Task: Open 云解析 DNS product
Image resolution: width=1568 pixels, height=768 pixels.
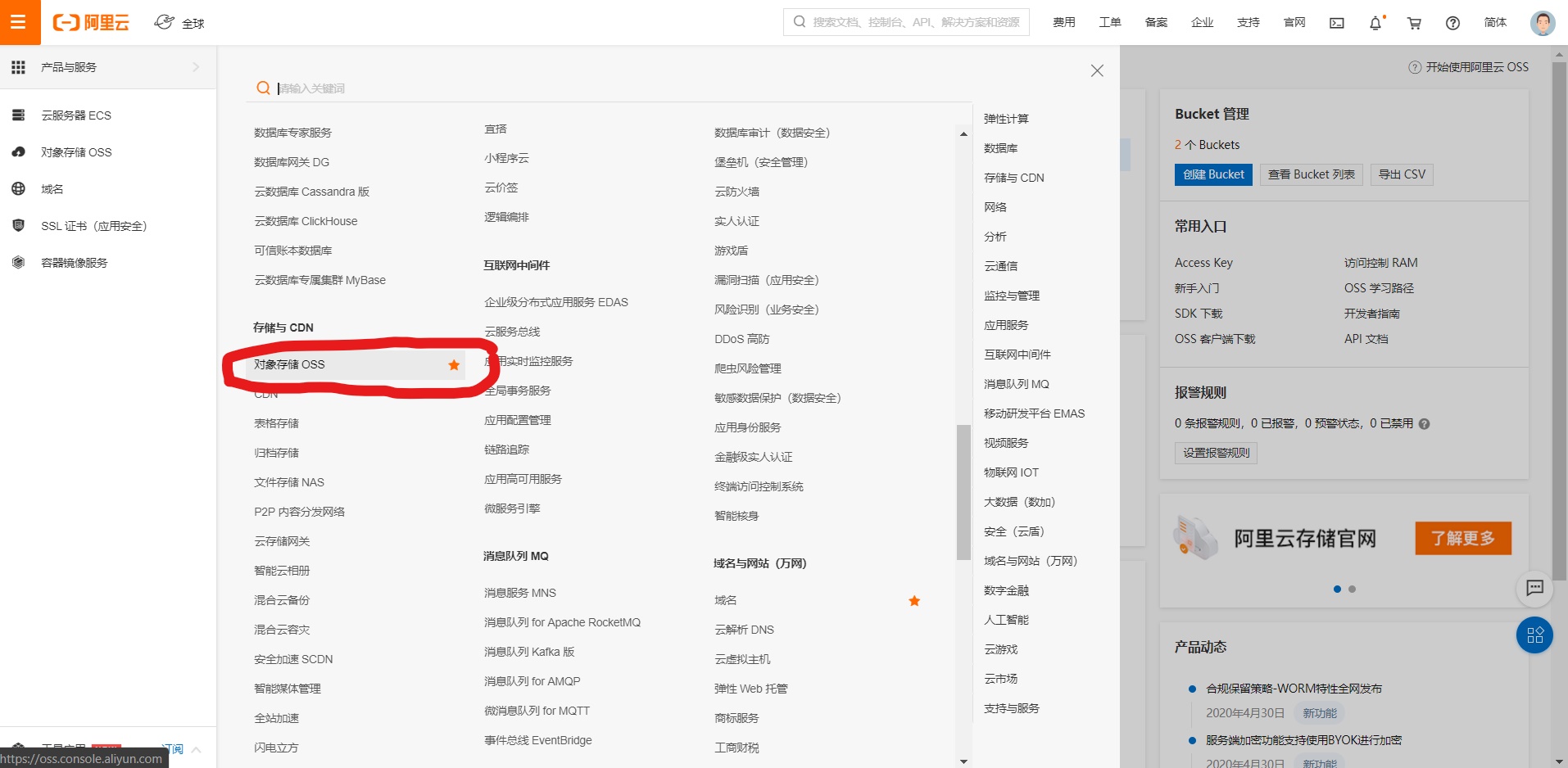Action: tap(744, 630)
